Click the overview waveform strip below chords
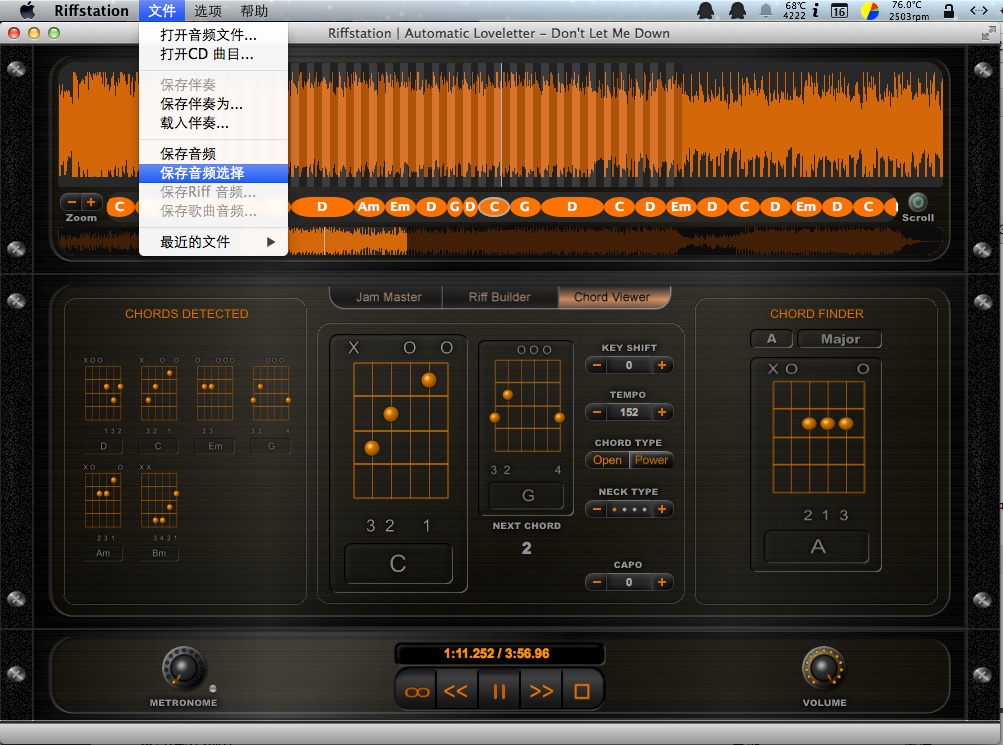 coord(499,242)
